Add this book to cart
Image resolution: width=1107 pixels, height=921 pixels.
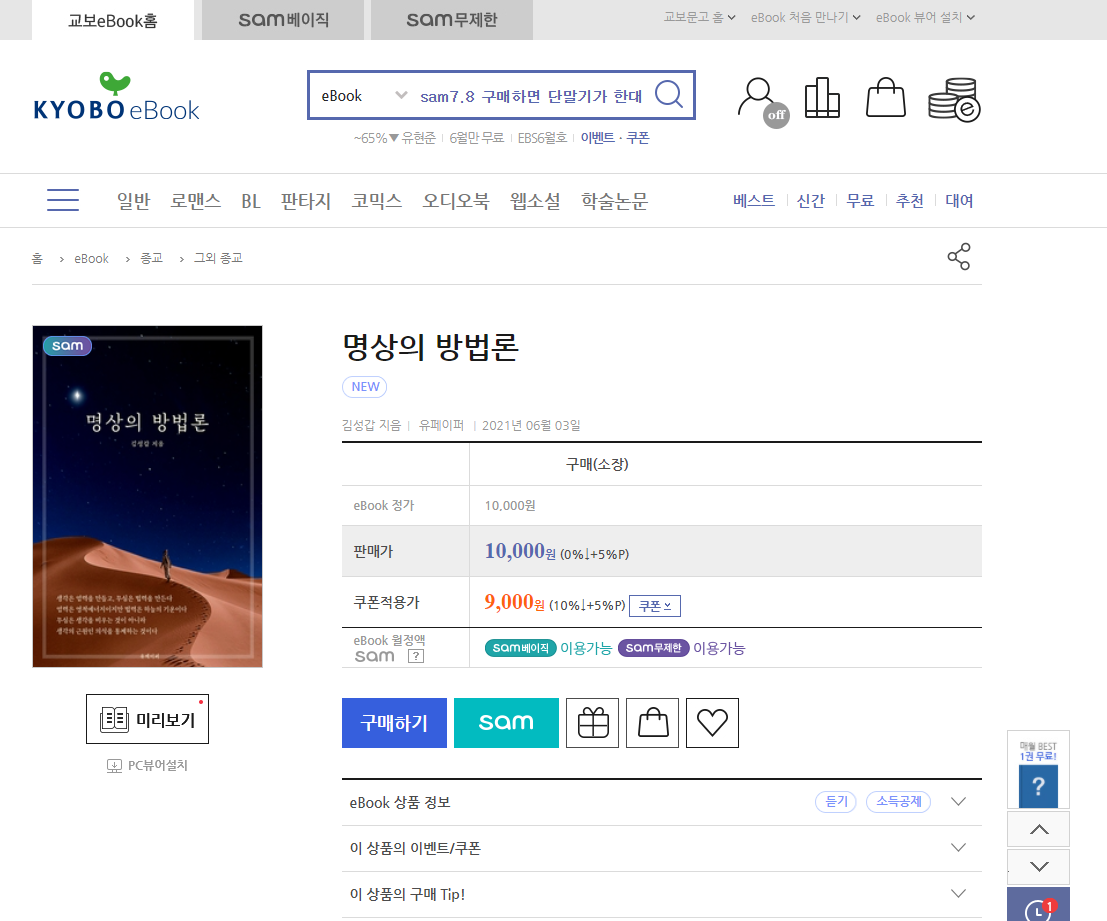[x=652, y=723]
